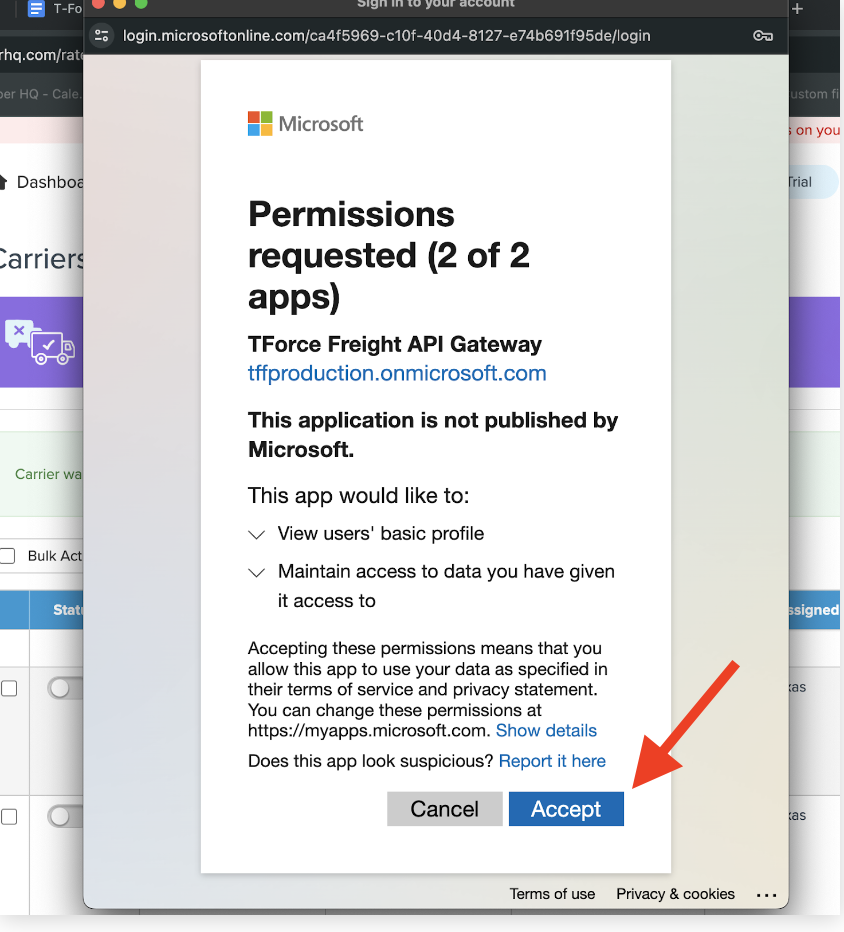This screenshot has height=932, width=844.
Task: Click the login.microsoftonline.com address bar
Action: coord(400,36)
